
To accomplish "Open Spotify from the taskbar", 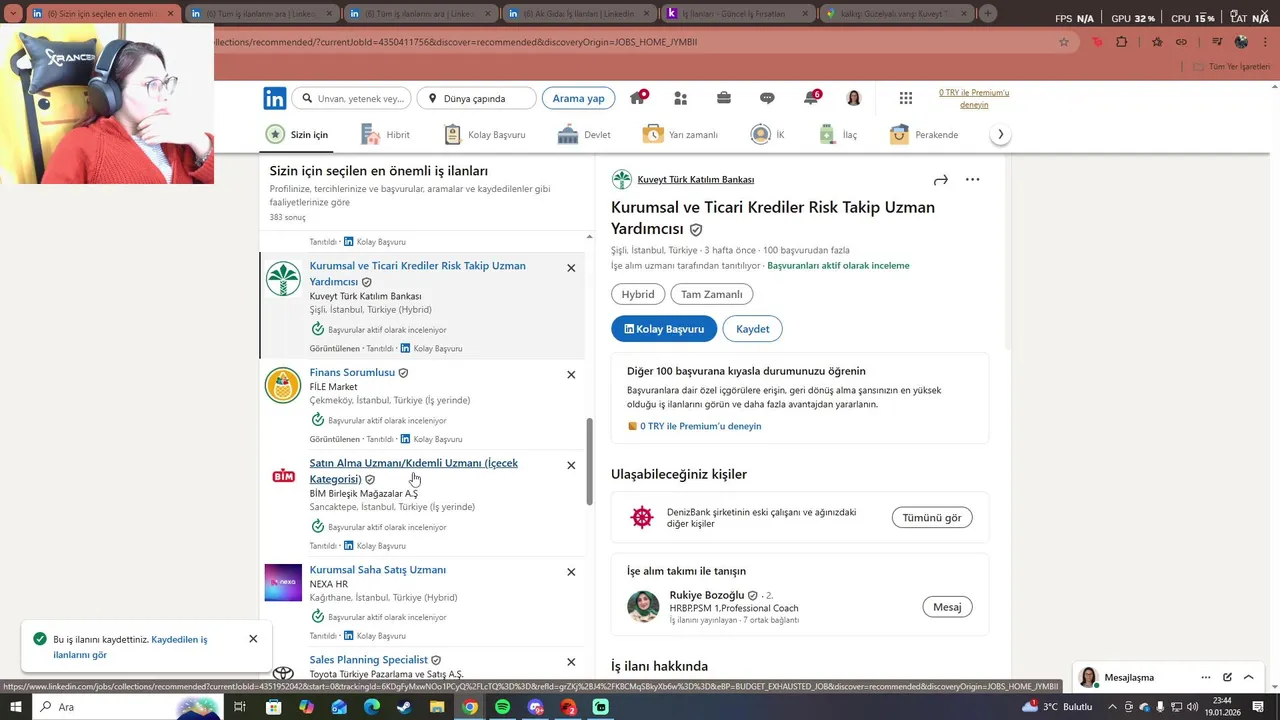I will point(502,707).
